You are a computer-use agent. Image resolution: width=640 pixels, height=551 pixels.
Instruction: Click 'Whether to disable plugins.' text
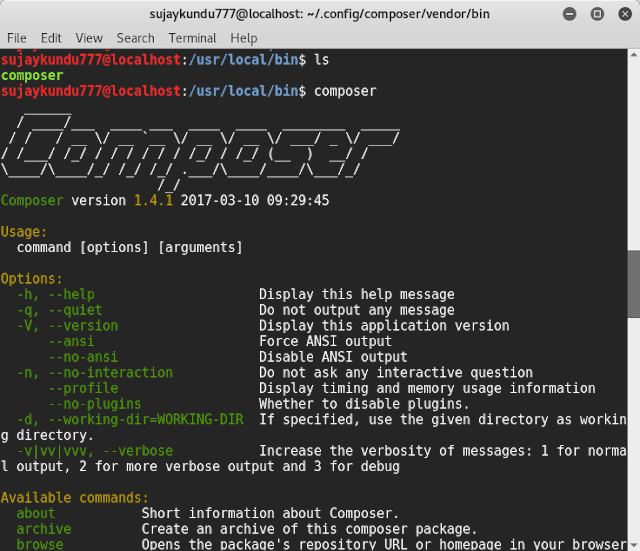(x=364, y=404)
